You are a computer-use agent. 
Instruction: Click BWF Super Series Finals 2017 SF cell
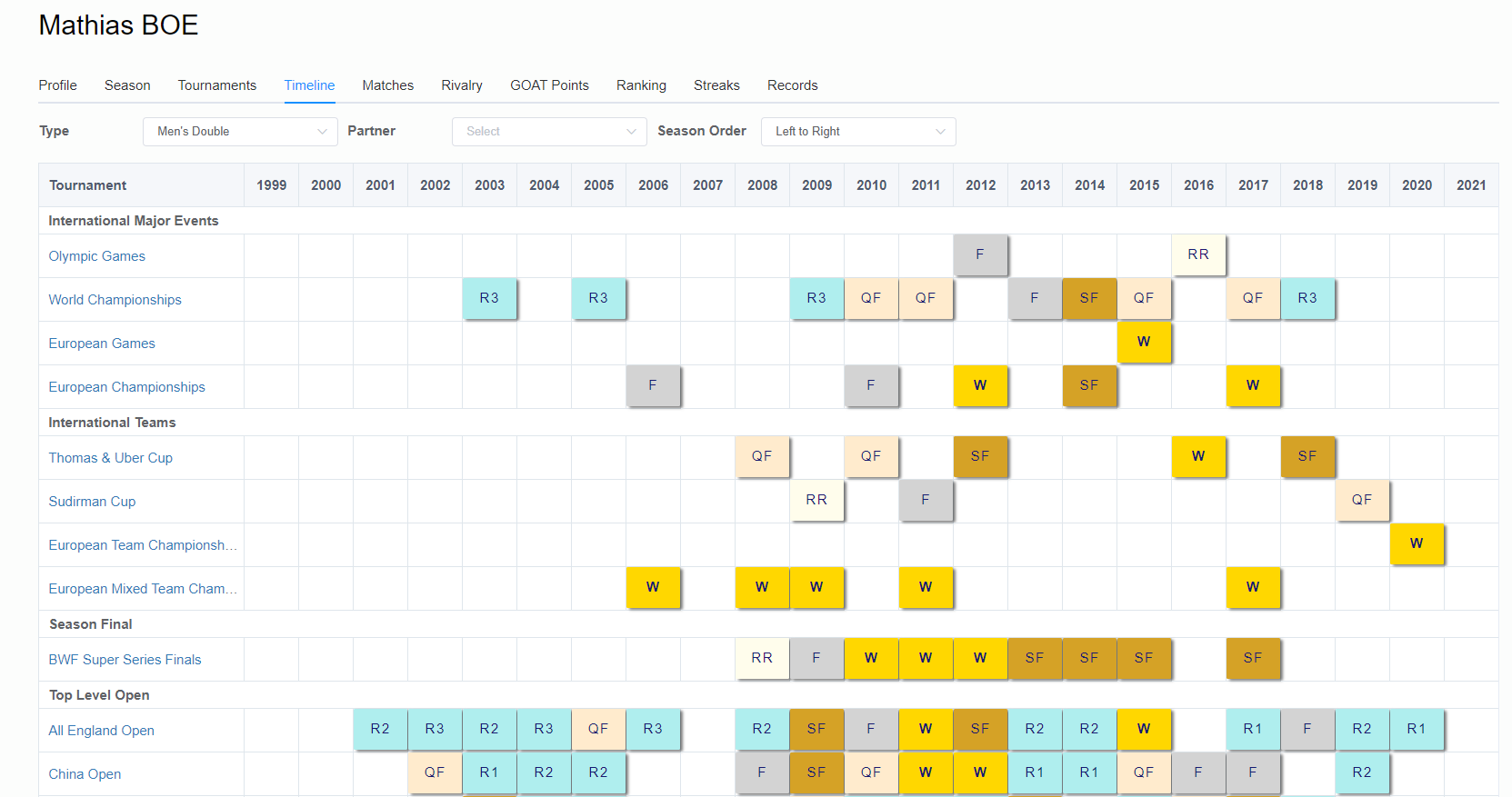[x=1253, y=658]
